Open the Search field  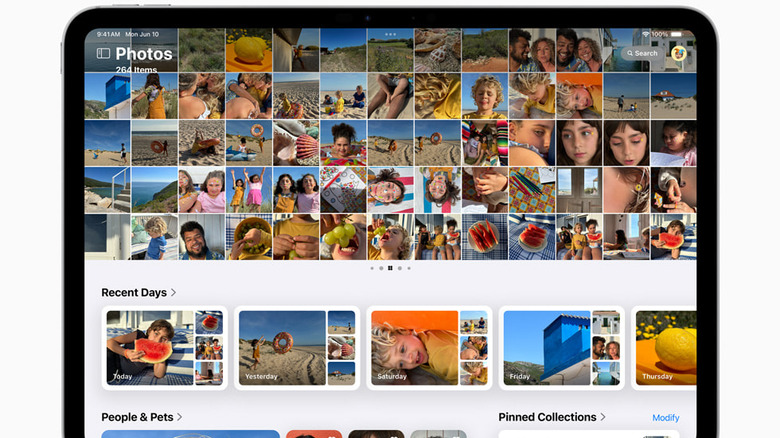[642, 53]
